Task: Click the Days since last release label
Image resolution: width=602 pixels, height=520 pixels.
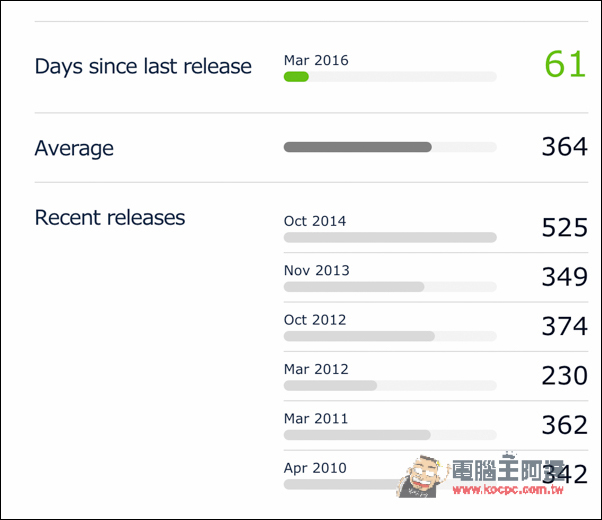Action: point(143,66)
